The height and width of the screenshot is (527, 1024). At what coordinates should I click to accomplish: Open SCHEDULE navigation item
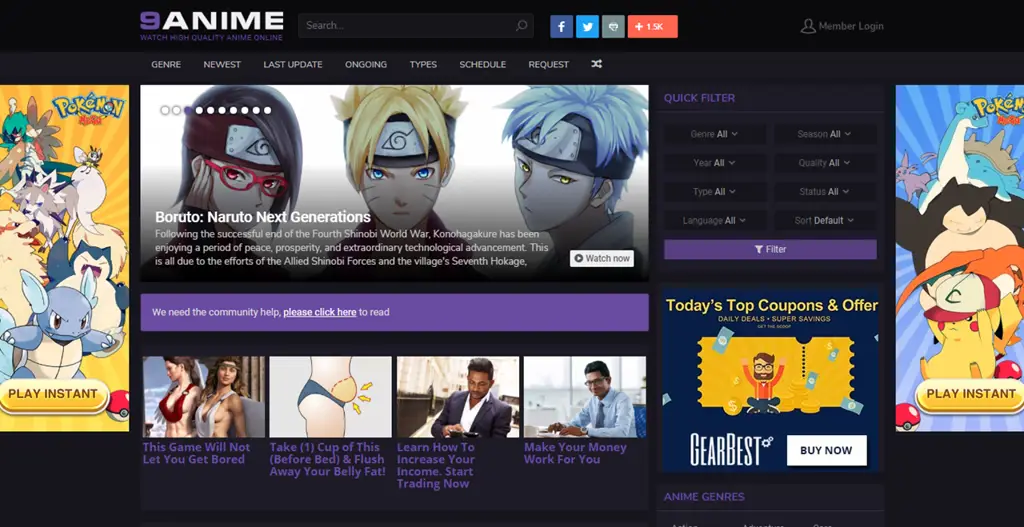(x=483, y=64)
